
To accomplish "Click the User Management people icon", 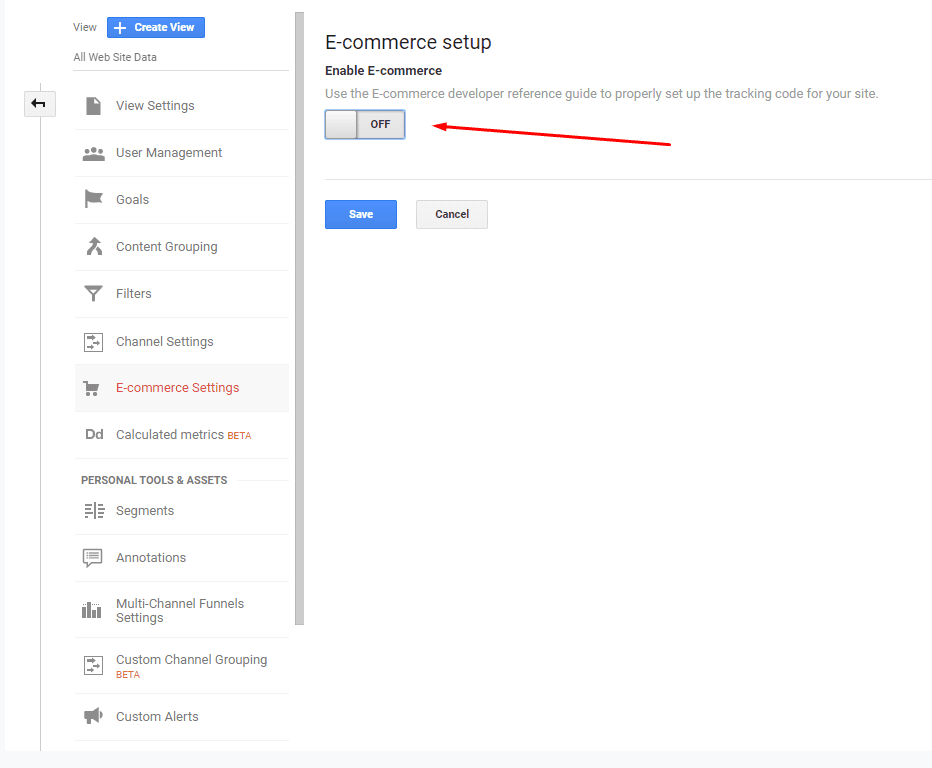I will click(93, 153).
